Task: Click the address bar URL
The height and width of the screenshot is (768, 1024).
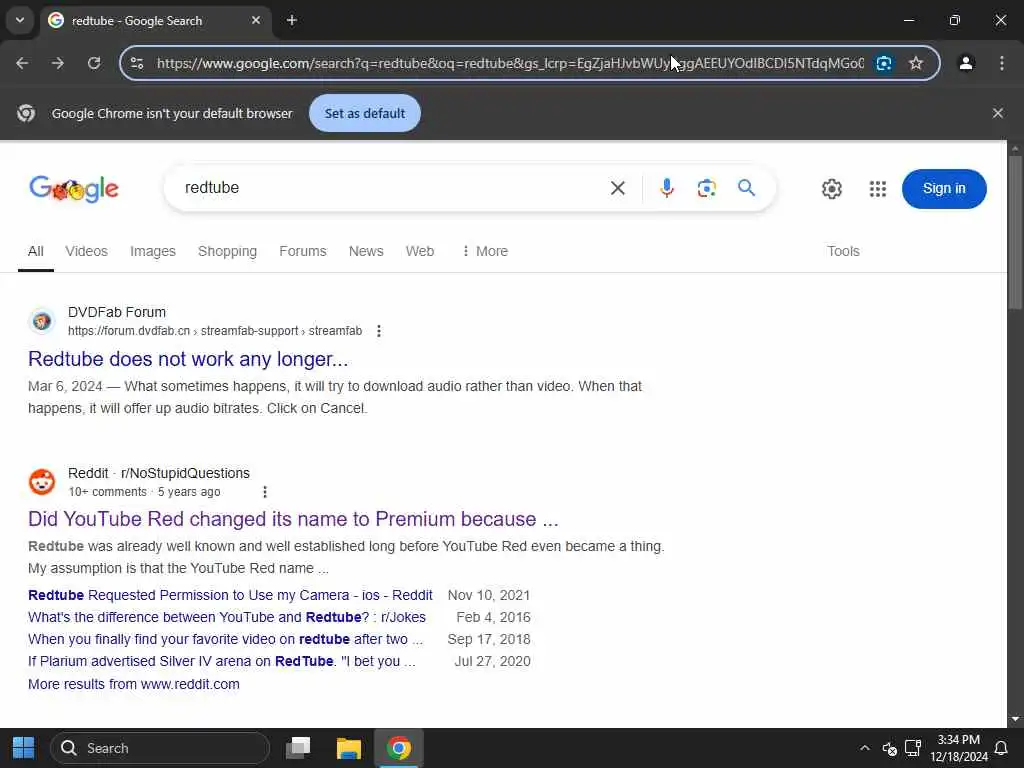Action: [509, 63]
